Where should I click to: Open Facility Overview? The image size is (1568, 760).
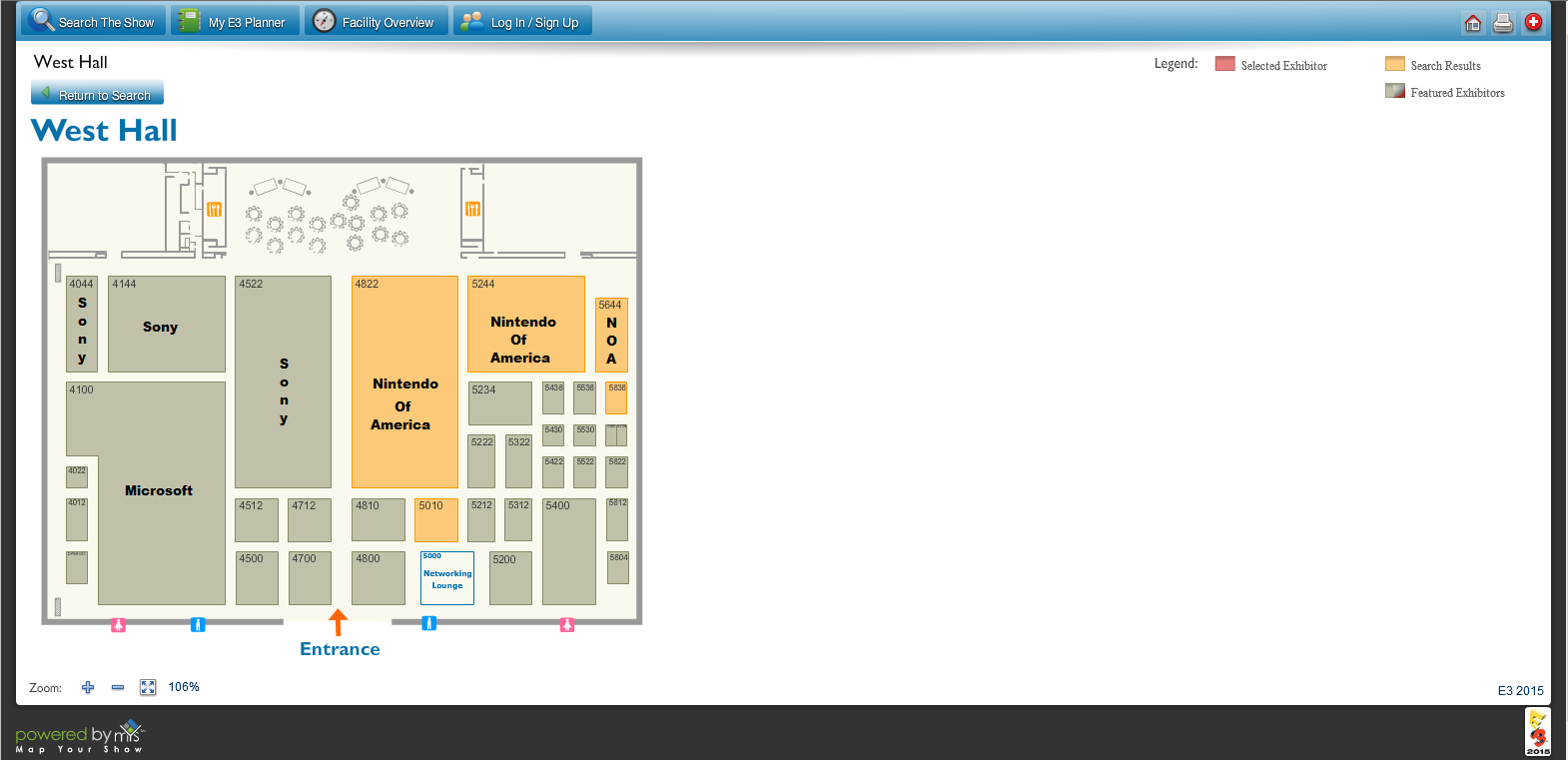point(376,21)
